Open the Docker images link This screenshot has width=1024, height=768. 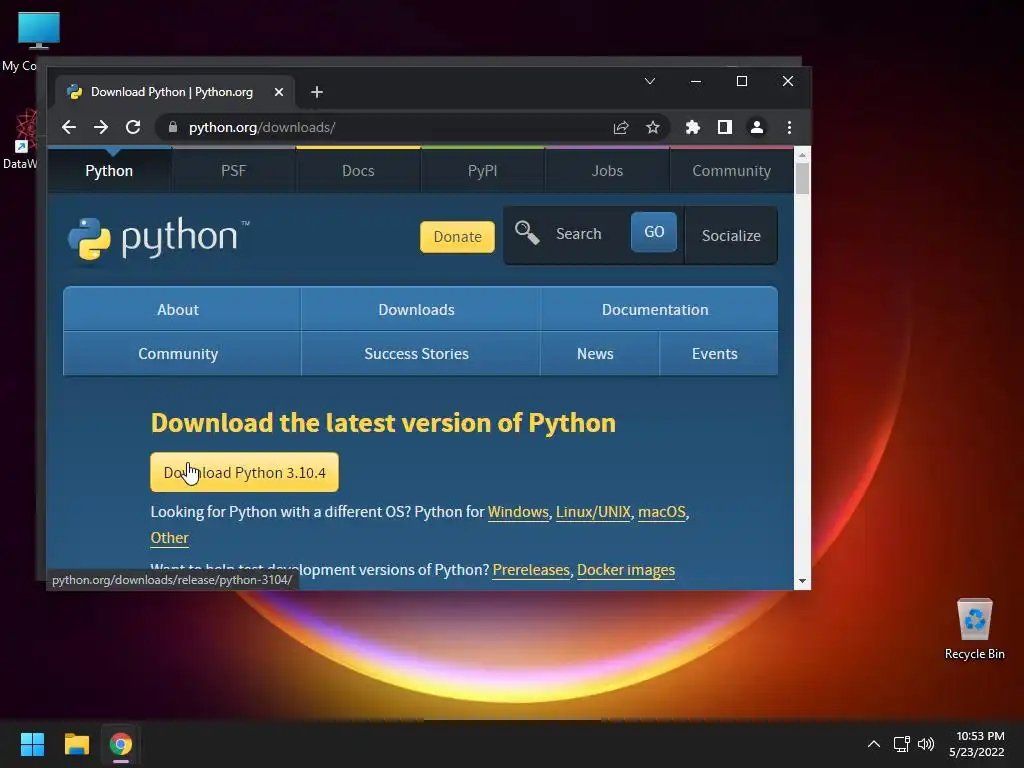tap(626, 570)
